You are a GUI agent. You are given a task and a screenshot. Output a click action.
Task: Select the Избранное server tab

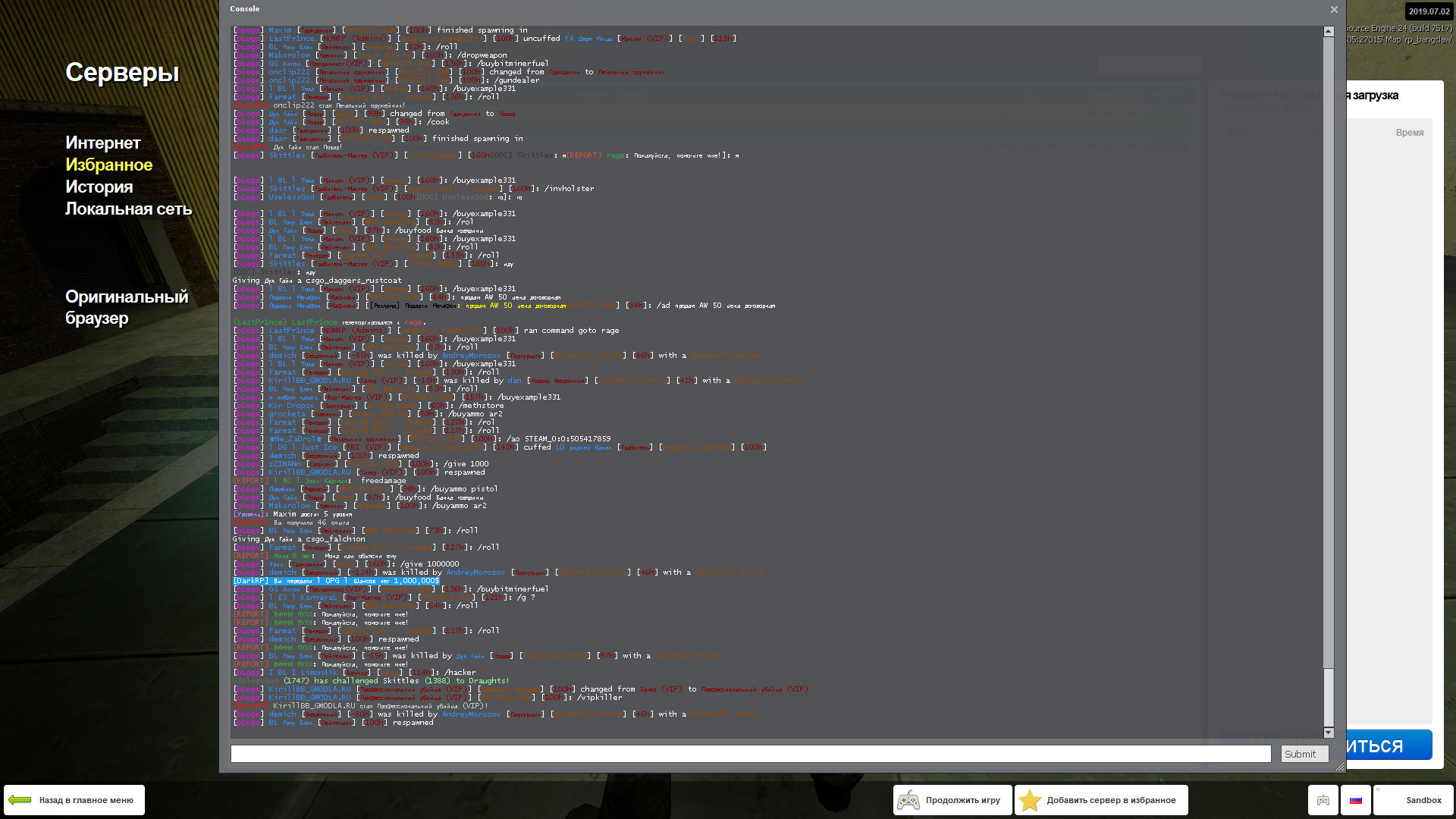pyautogui.click(x=108, y=165)
